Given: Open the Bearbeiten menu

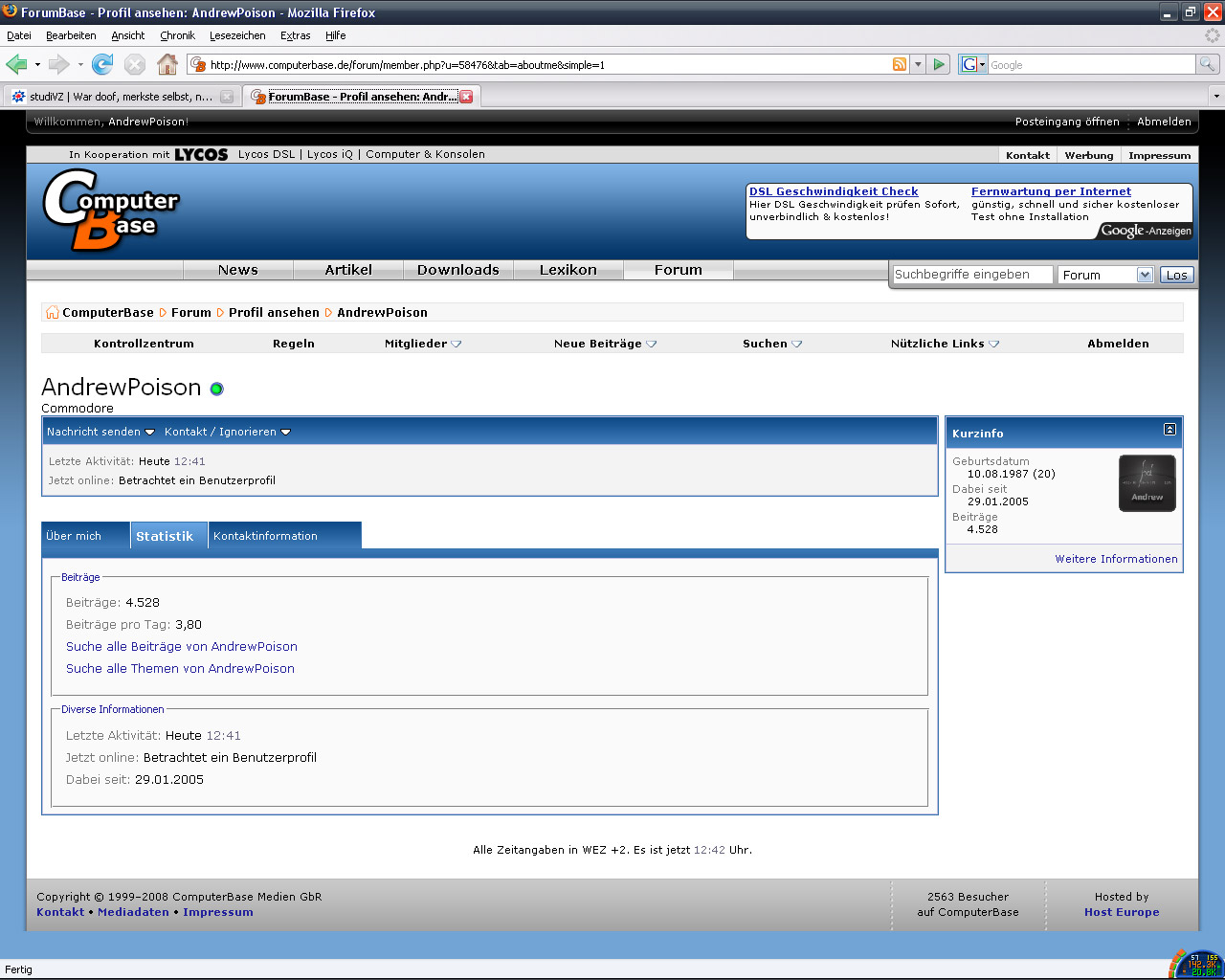Looking at the screenshot, I should [x=71, y=35].
